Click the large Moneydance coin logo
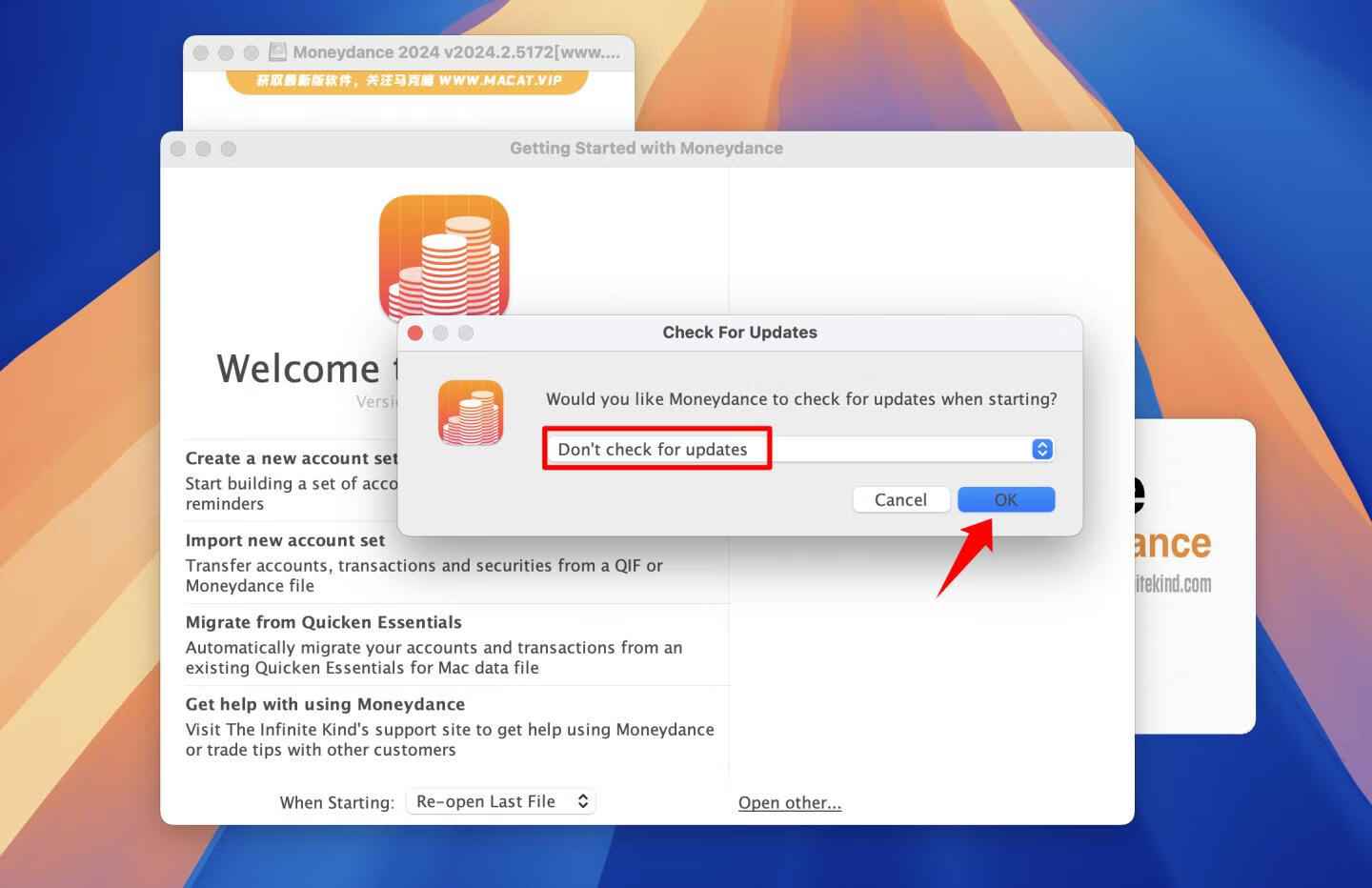This screenshot has height=888, width=1372. point(444,255)
